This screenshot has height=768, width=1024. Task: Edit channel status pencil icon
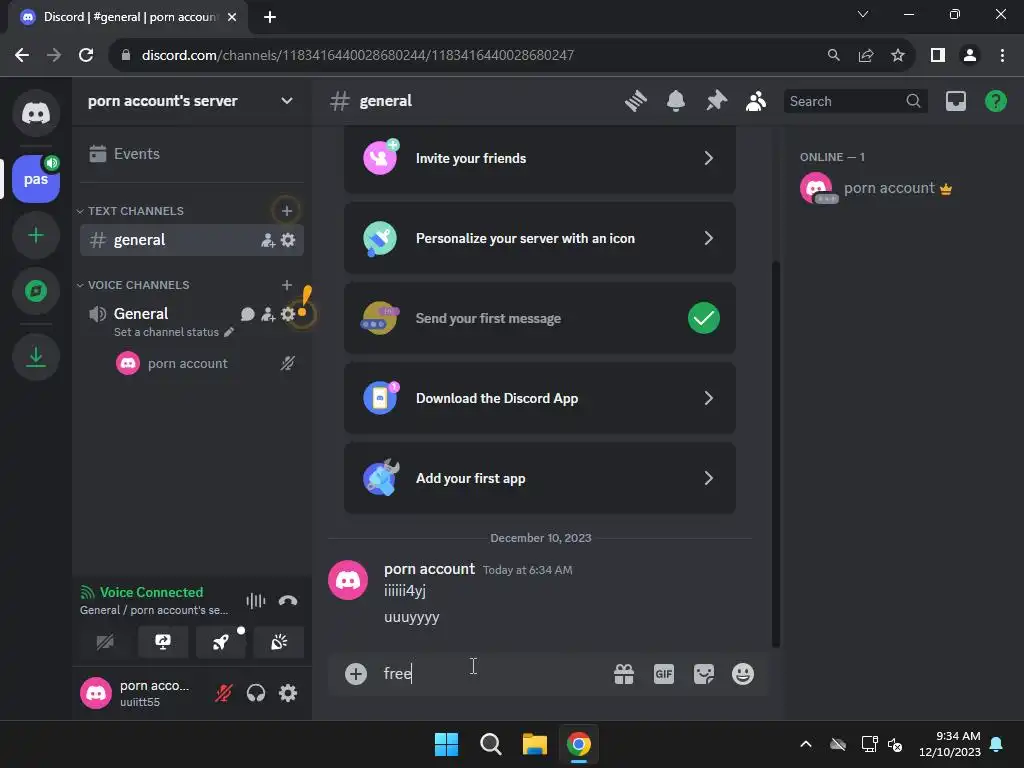coord(229,332)
